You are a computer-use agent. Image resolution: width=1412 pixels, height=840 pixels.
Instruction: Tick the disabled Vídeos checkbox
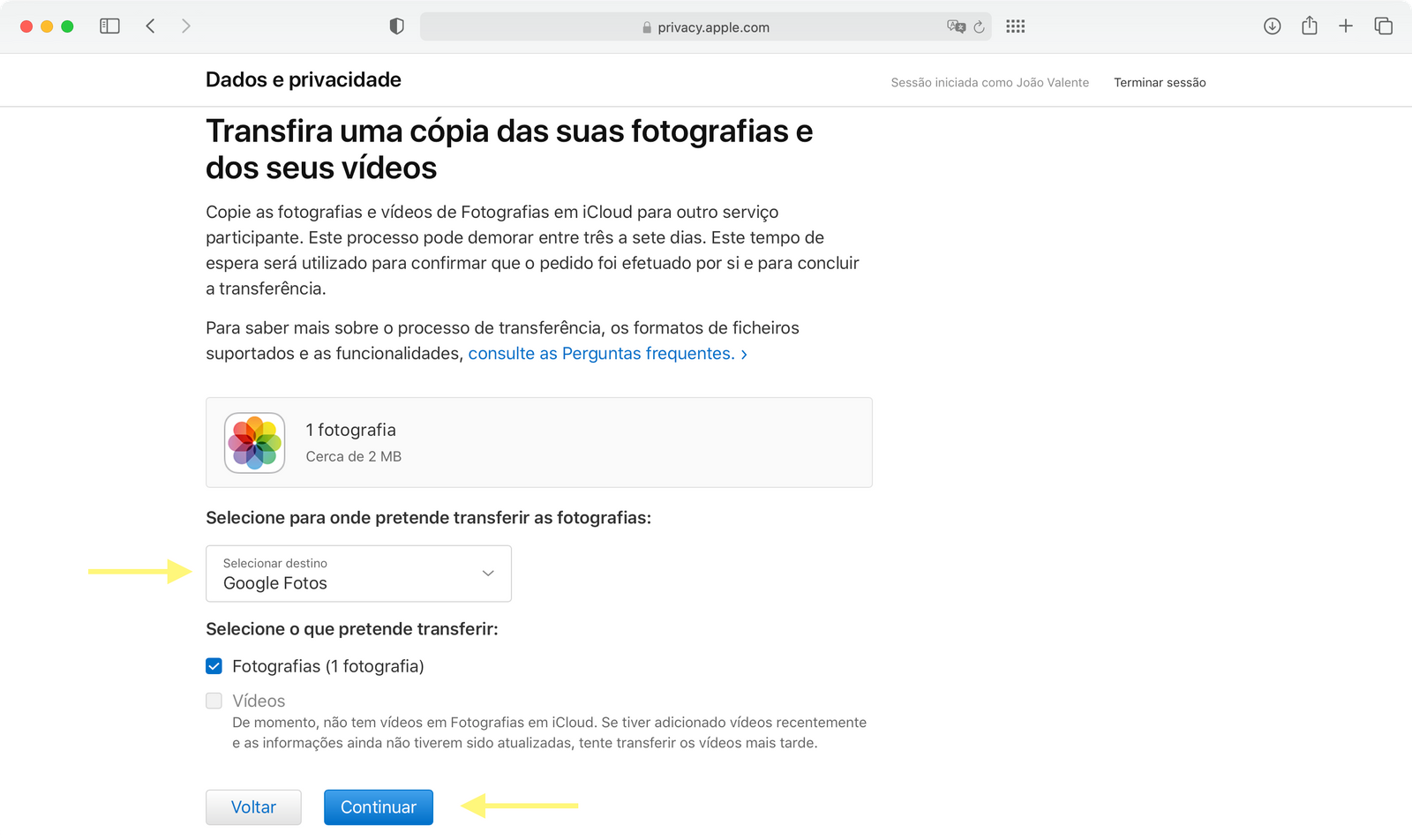click(214, 701)
